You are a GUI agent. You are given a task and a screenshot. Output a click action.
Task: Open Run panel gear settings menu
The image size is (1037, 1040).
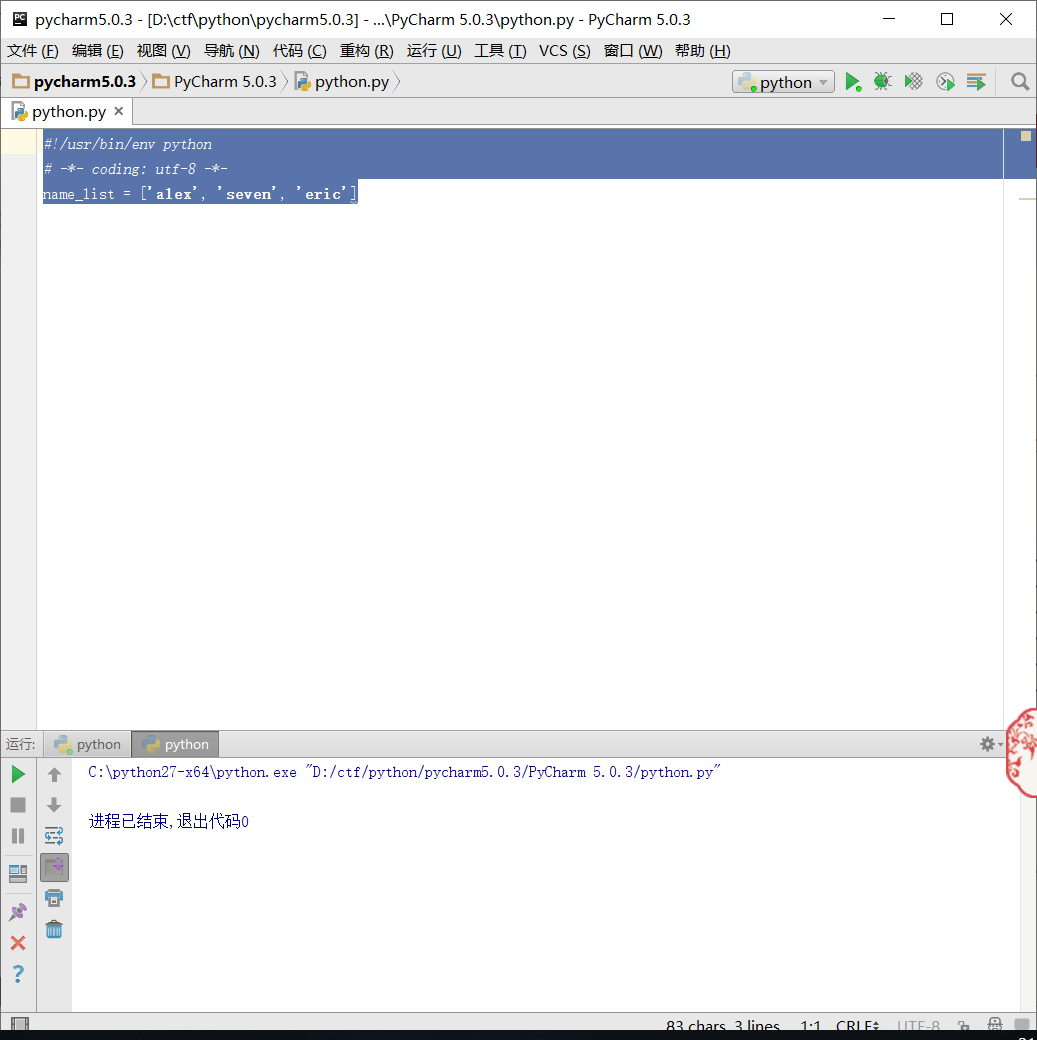tap(991, 744)
